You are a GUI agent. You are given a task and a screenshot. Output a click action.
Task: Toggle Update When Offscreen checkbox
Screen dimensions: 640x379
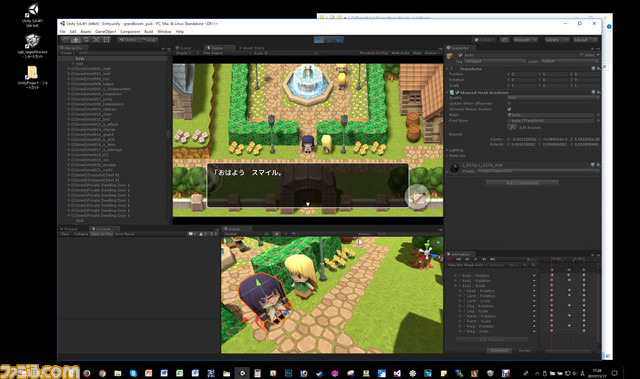pyautogui.click(x=509, y=104)
